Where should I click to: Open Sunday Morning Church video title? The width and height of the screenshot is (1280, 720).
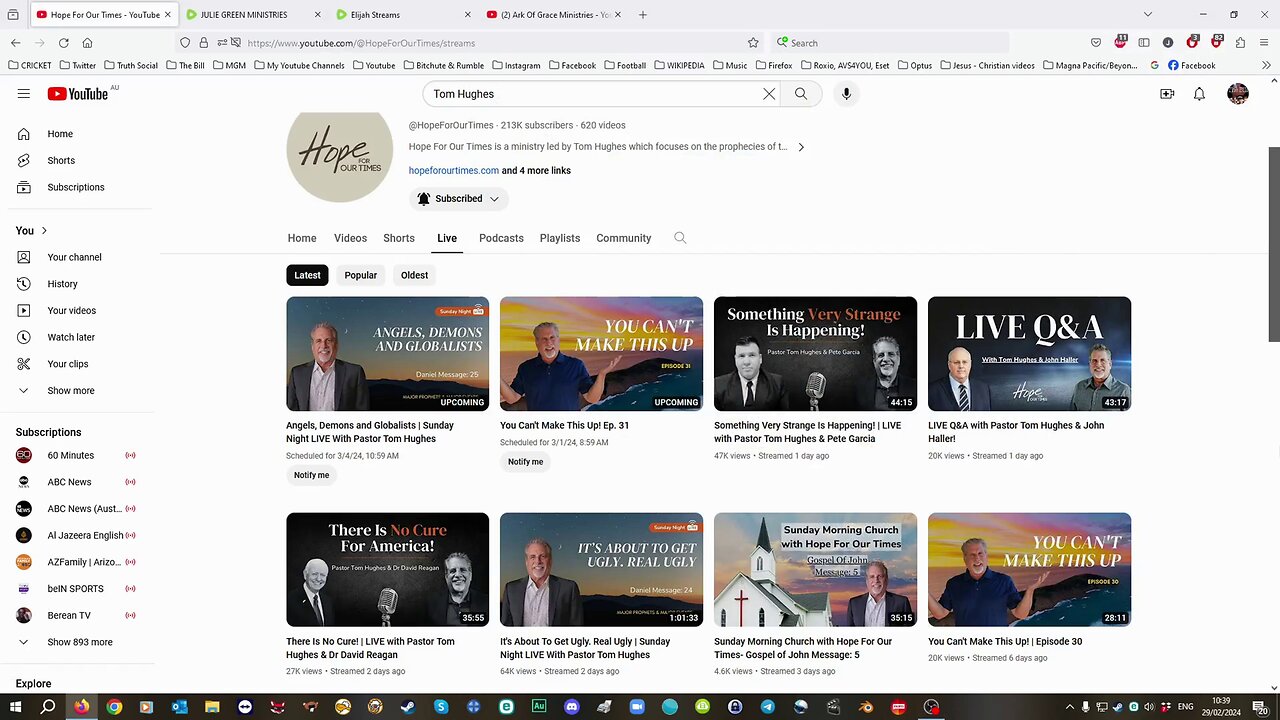click(803, 648)
